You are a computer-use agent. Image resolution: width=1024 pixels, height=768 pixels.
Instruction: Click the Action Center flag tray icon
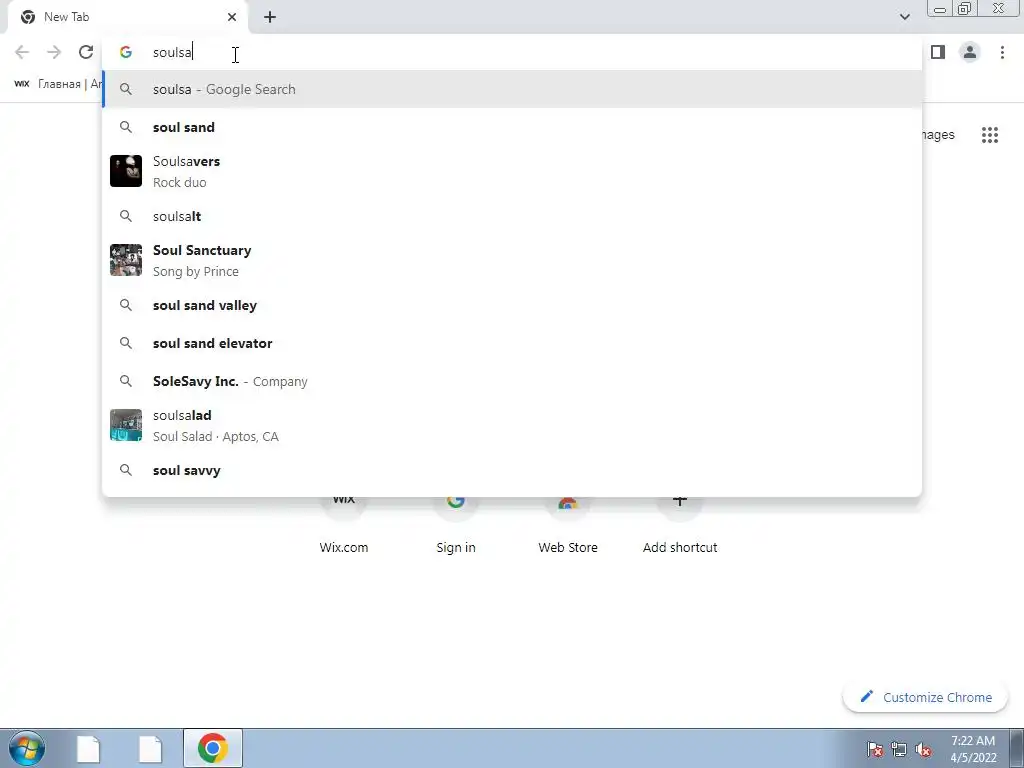click(875, 749)
